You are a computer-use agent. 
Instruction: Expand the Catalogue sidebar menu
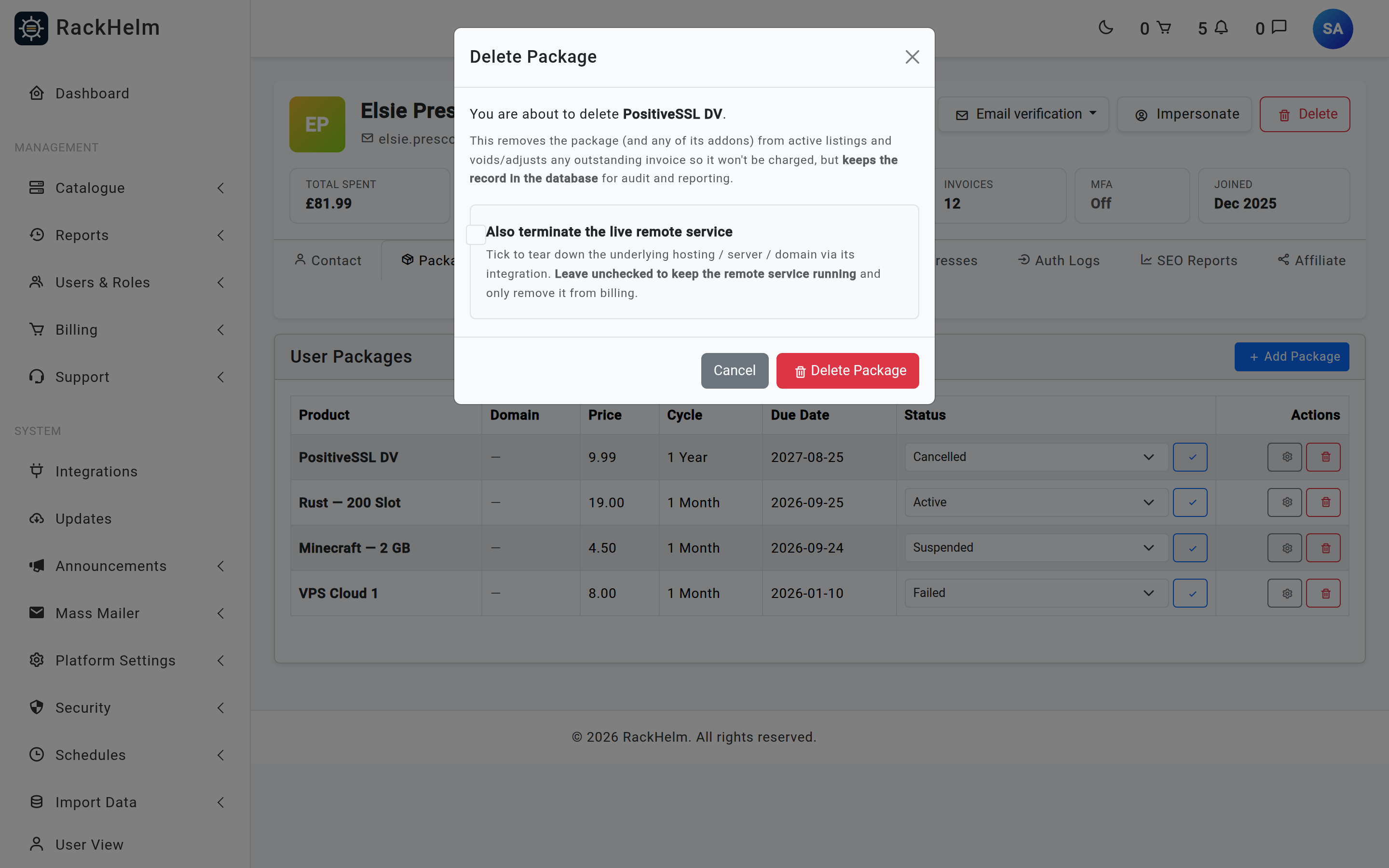tap(125, 188)
